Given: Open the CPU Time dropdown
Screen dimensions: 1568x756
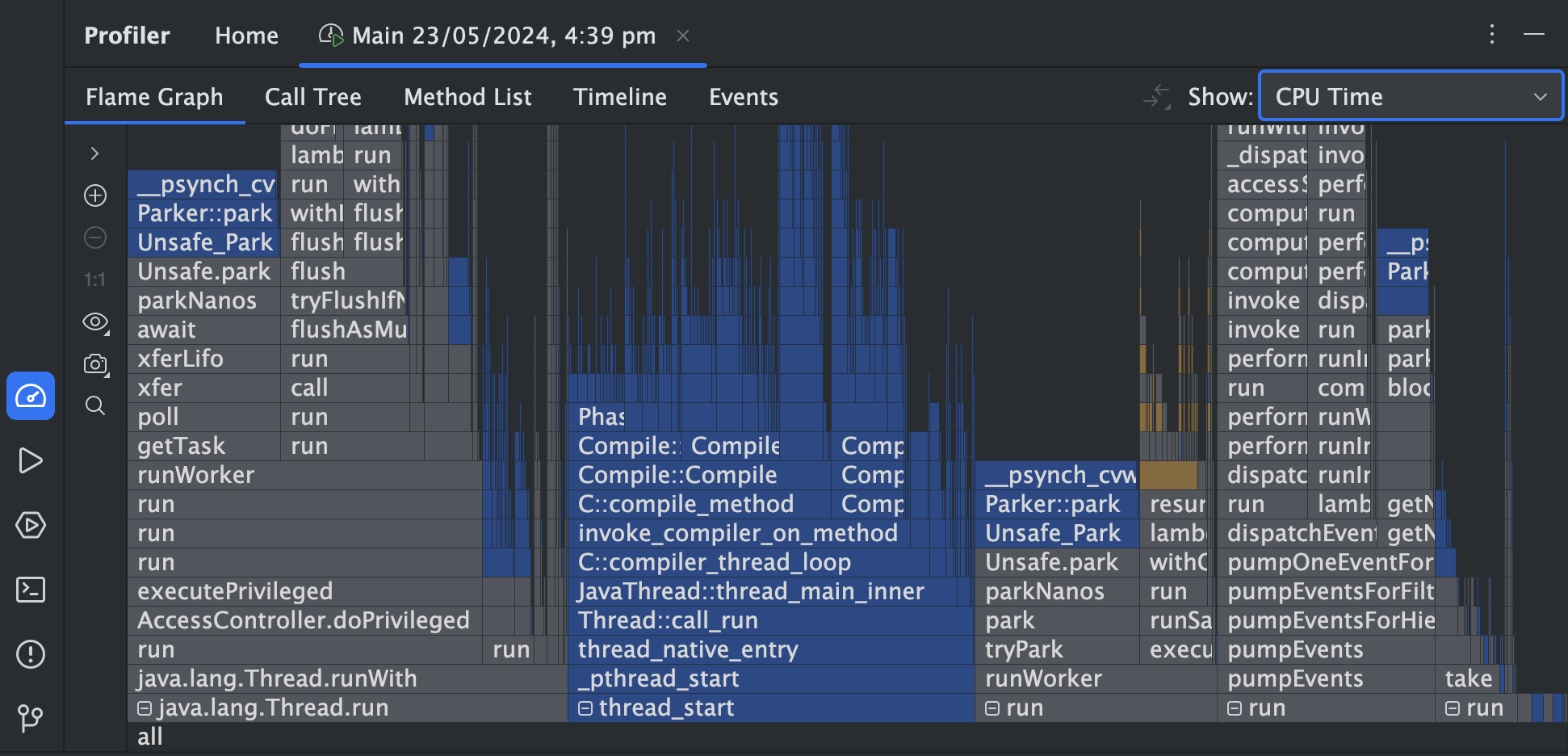Looking at the screenshot, I should [x=1409, y=95].
